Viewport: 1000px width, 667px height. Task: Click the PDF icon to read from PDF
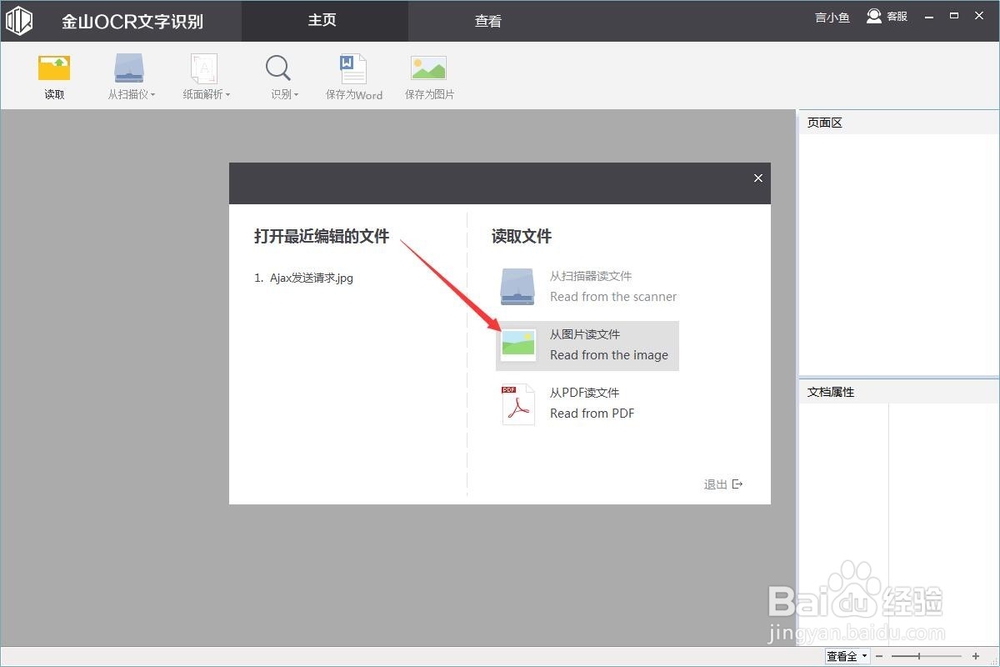(x=516, y=402)
